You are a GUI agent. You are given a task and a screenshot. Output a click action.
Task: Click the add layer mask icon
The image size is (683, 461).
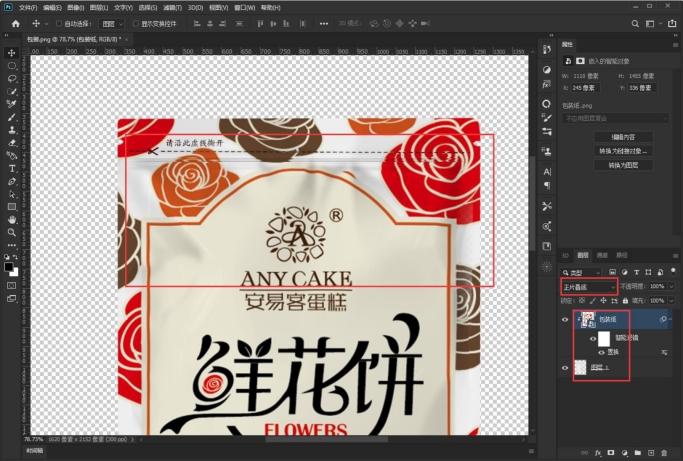[x=611, y=453]
